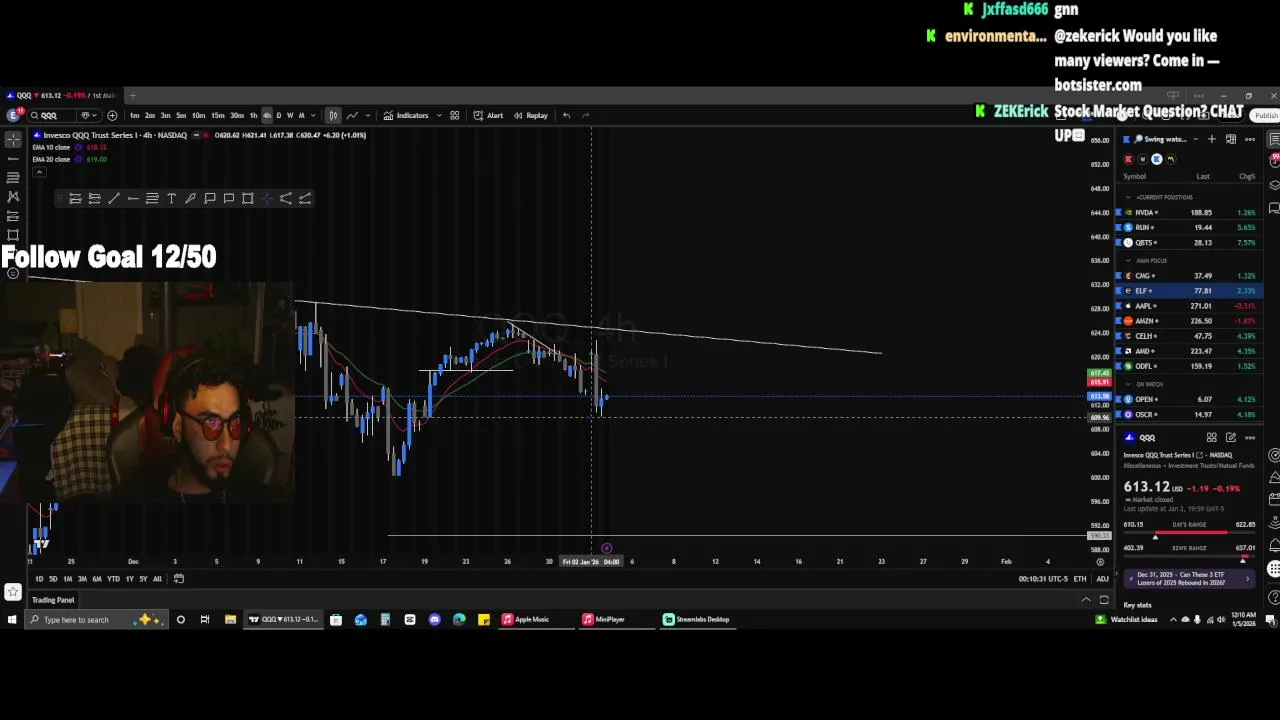
Task: Pick the diagonal trend line in favorites toolbar
Action: pyautogui.click(x=114, y=198)
